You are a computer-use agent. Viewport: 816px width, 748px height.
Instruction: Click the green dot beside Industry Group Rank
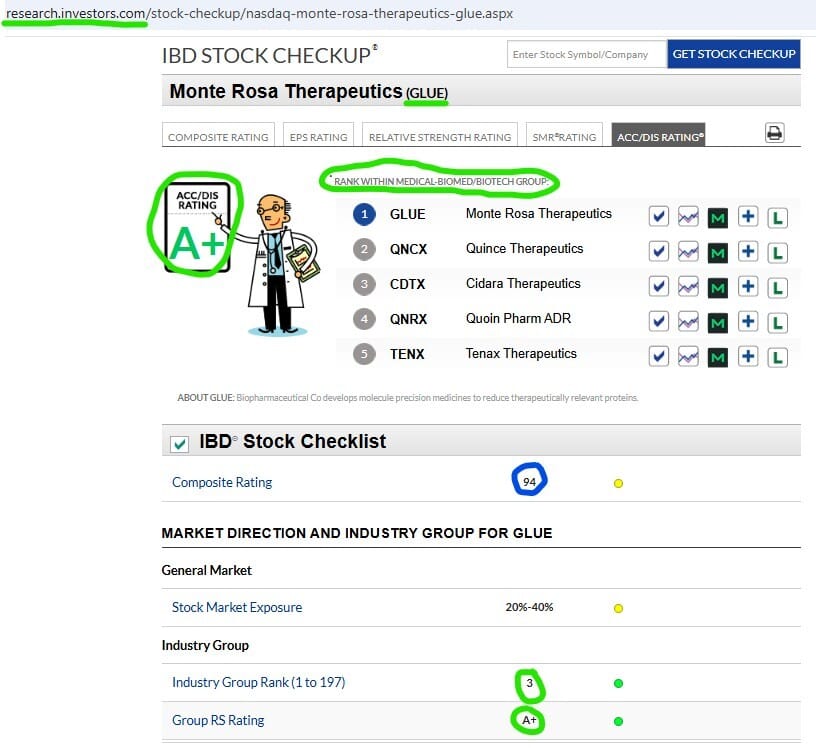[x=618, y=683]
